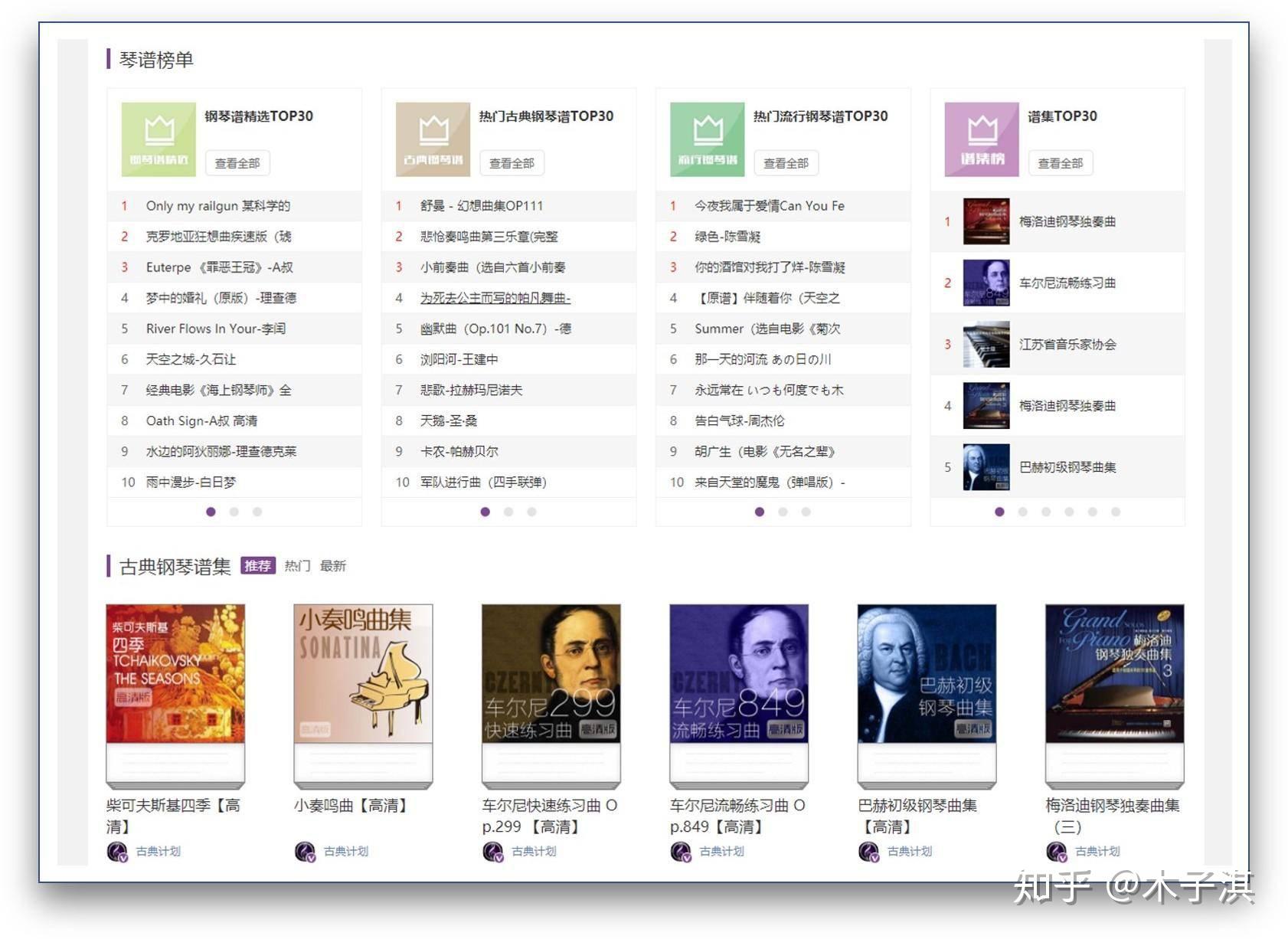Click 古典计划 avatar icon under 巴赫初级钢琴曲集

coord(868,851)
